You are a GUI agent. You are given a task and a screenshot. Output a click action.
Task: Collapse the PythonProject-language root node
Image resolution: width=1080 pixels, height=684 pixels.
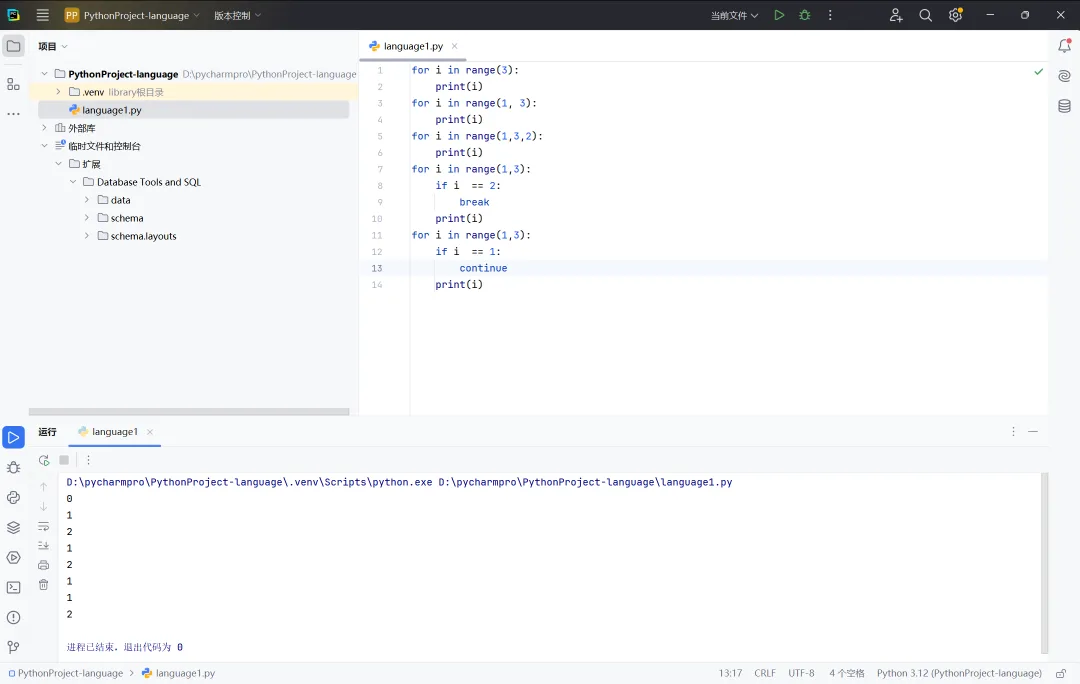[x=44, y=74]
